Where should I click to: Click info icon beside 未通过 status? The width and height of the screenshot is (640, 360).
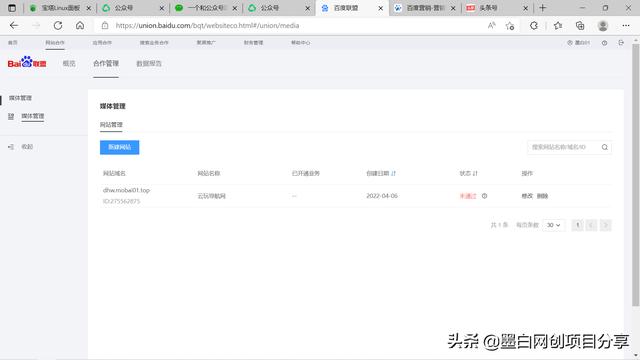(x=484, y=196)
